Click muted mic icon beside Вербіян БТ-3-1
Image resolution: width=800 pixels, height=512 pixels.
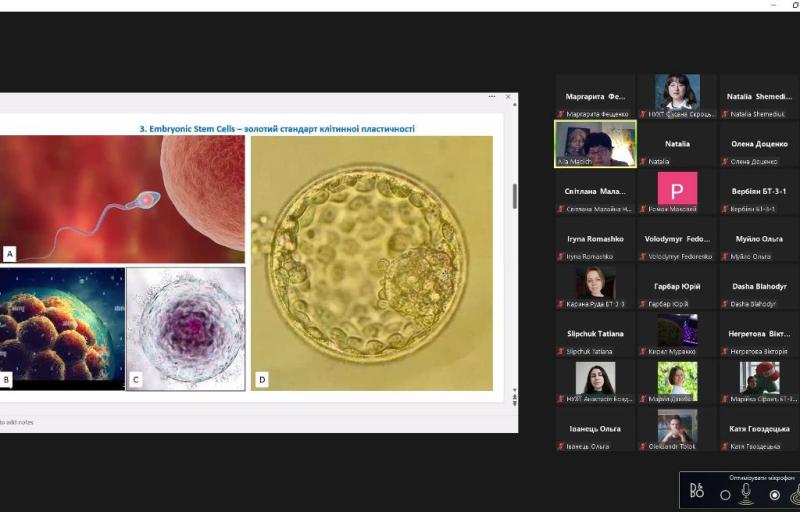click(x=724, y=209)
